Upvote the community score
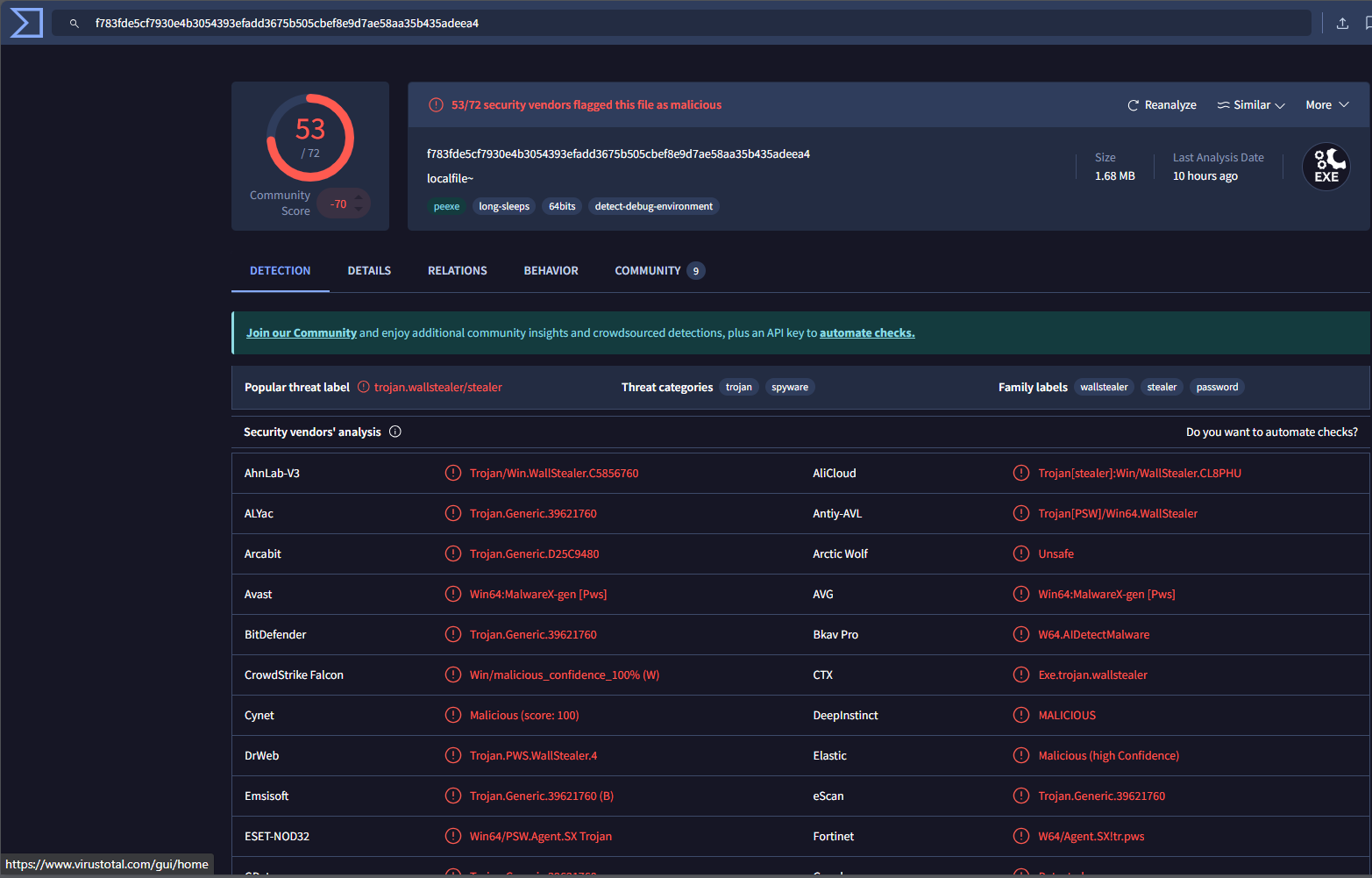Viewport: 1372px width, 878px height. click(x=359, y=197)
